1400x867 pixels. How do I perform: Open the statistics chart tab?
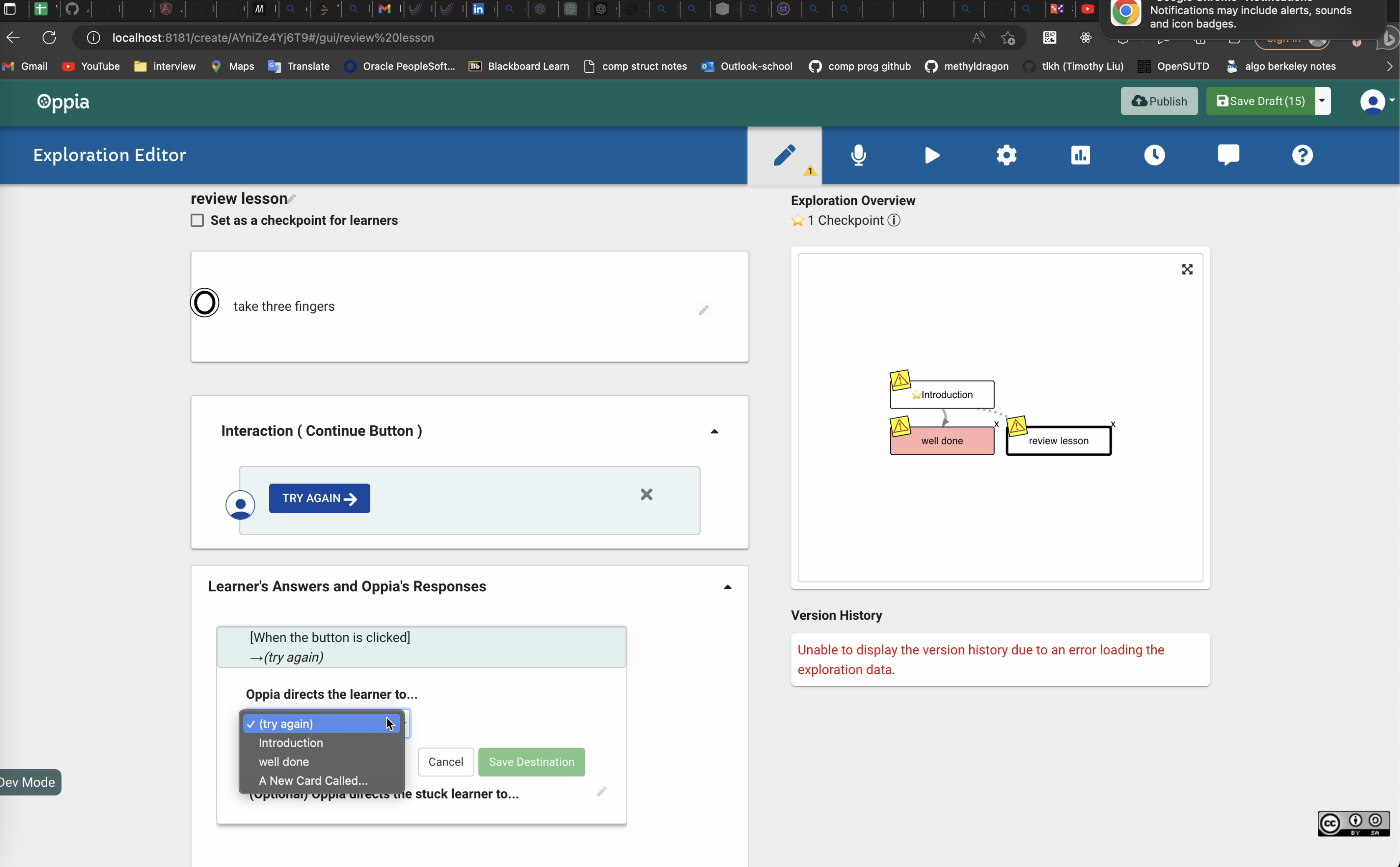[1080, 155]
